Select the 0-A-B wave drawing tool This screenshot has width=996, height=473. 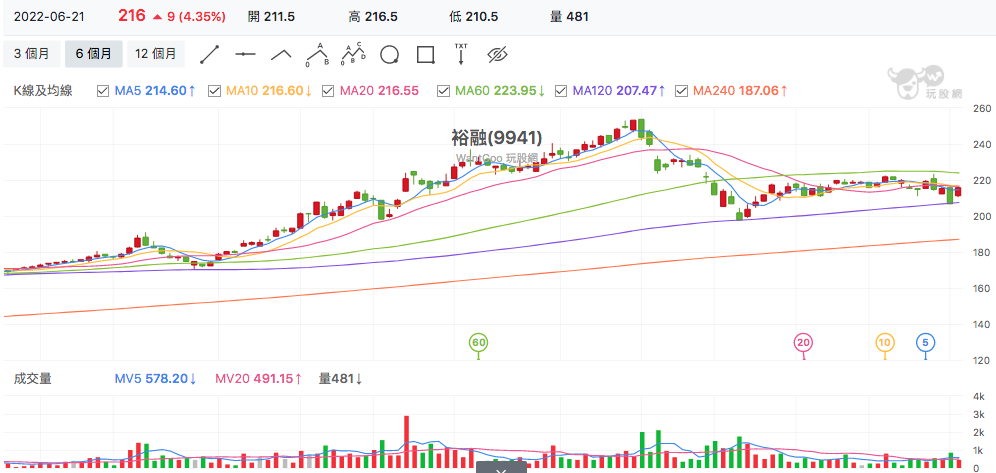tap(317, 55)
